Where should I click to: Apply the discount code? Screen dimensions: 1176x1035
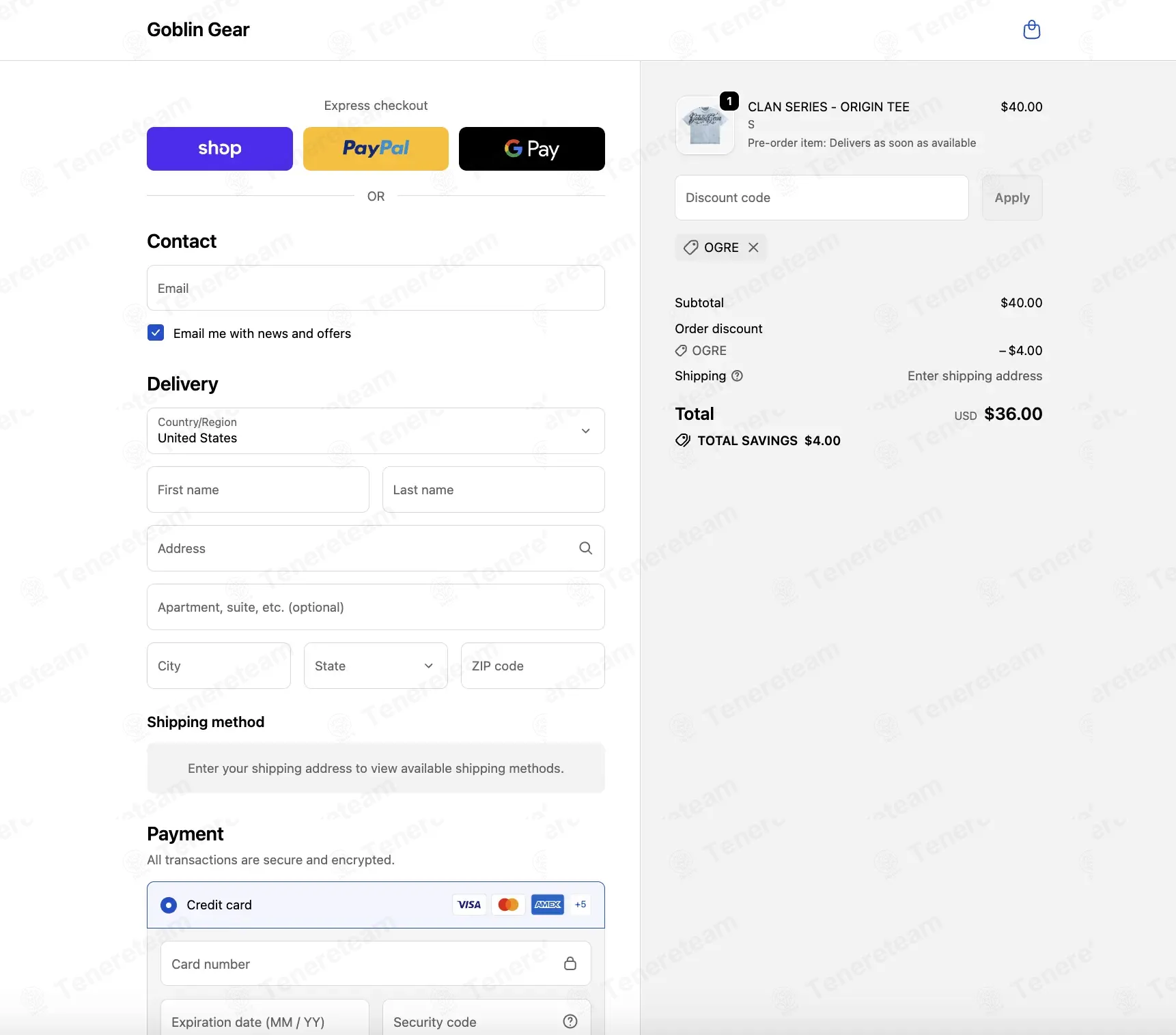tap(1012, 197)
